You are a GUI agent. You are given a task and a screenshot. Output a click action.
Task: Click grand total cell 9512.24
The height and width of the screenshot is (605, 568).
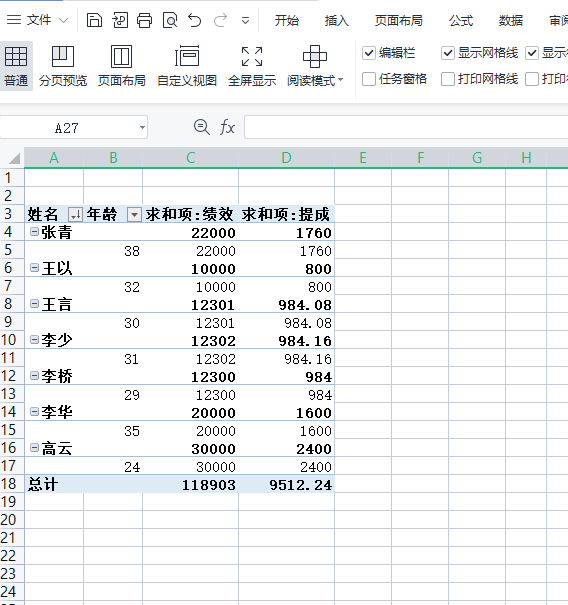[x=286, y=484]
